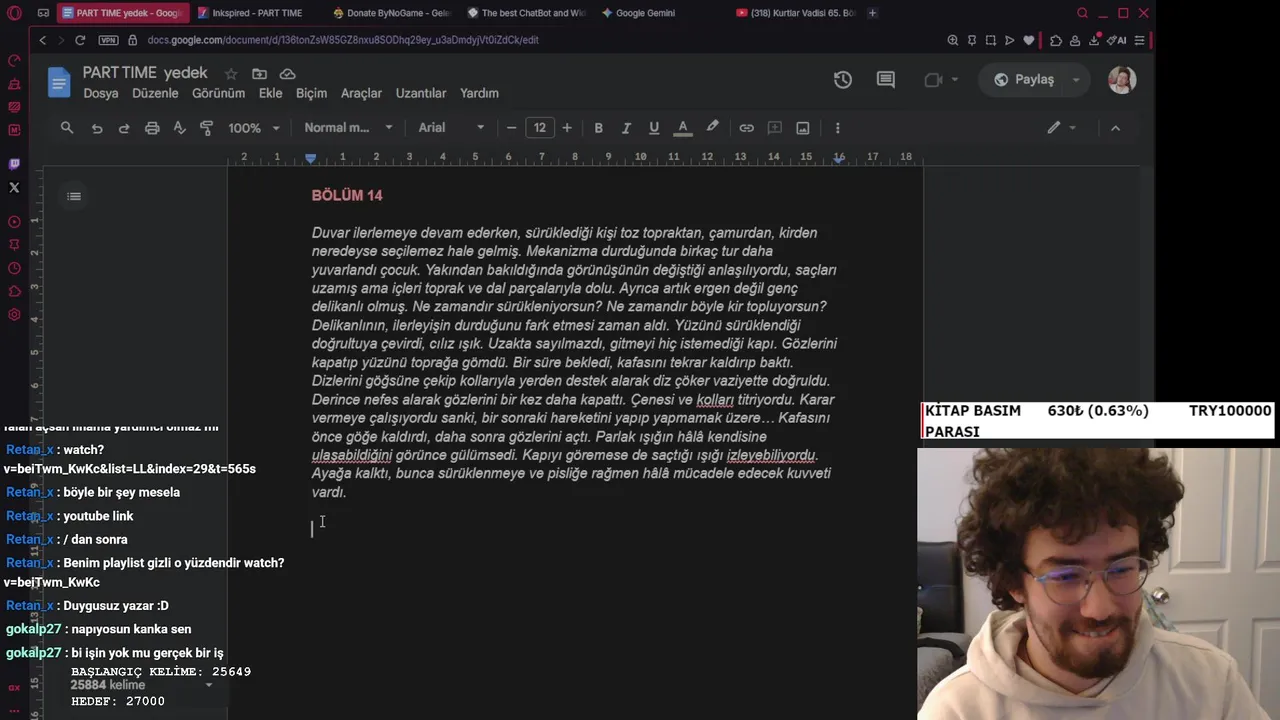Switch to the Google Gemini tab
The width and height of the screenshot is (1280, 720).
point(660,13)
